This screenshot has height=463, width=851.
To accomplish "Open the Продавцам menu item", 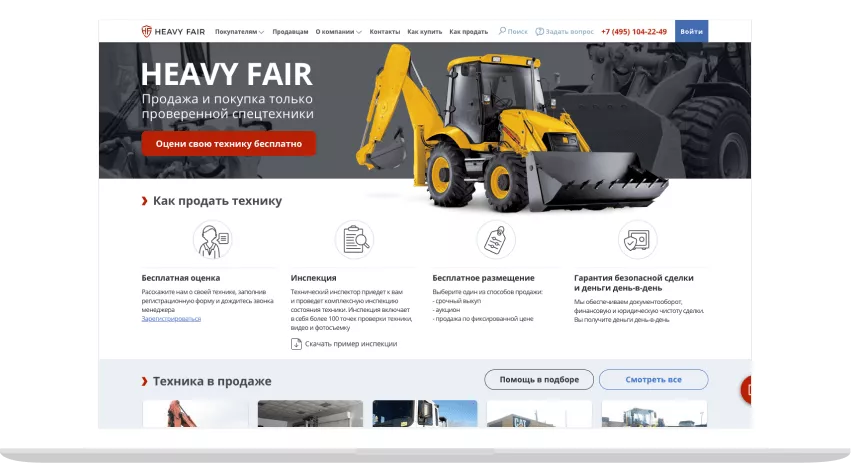I will [290, 32].
